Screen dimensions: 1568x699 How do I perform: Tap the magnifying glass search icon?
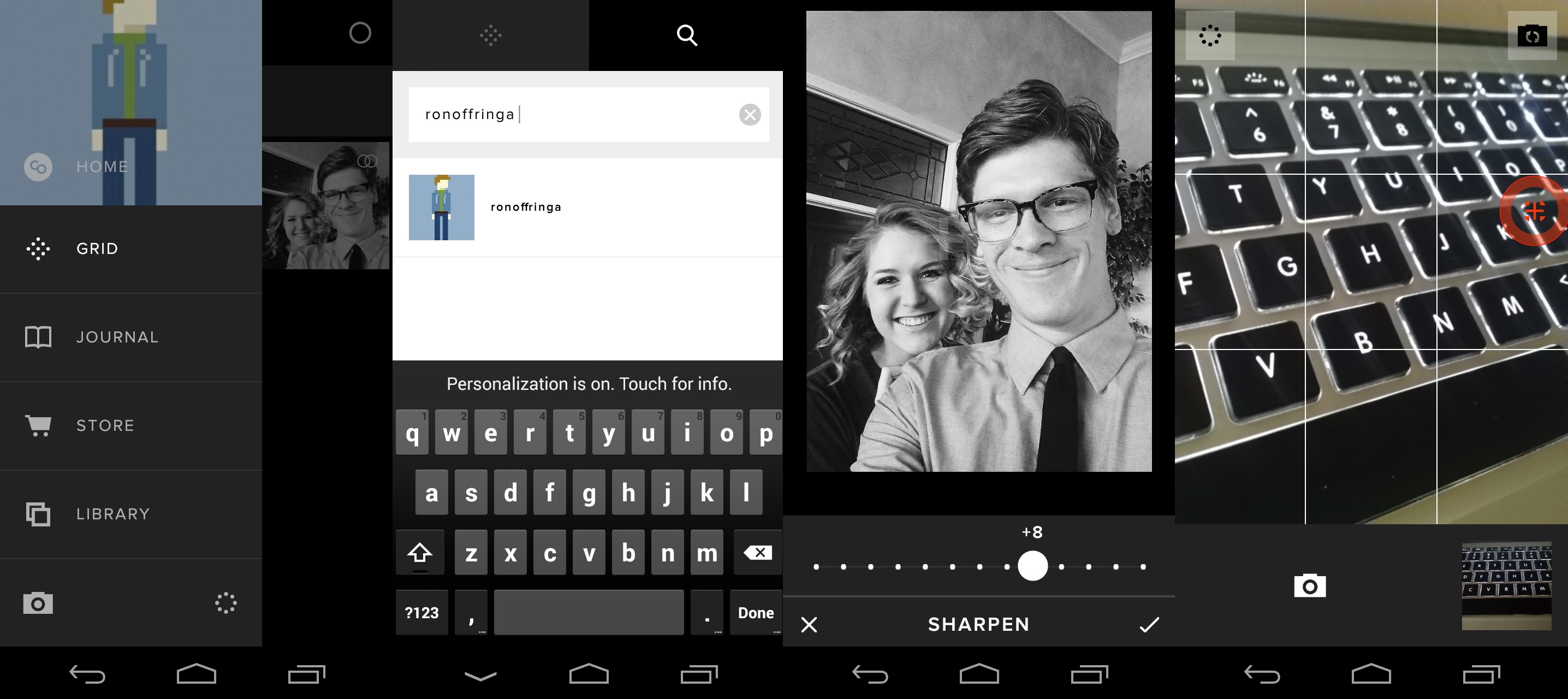click(687, 35)
